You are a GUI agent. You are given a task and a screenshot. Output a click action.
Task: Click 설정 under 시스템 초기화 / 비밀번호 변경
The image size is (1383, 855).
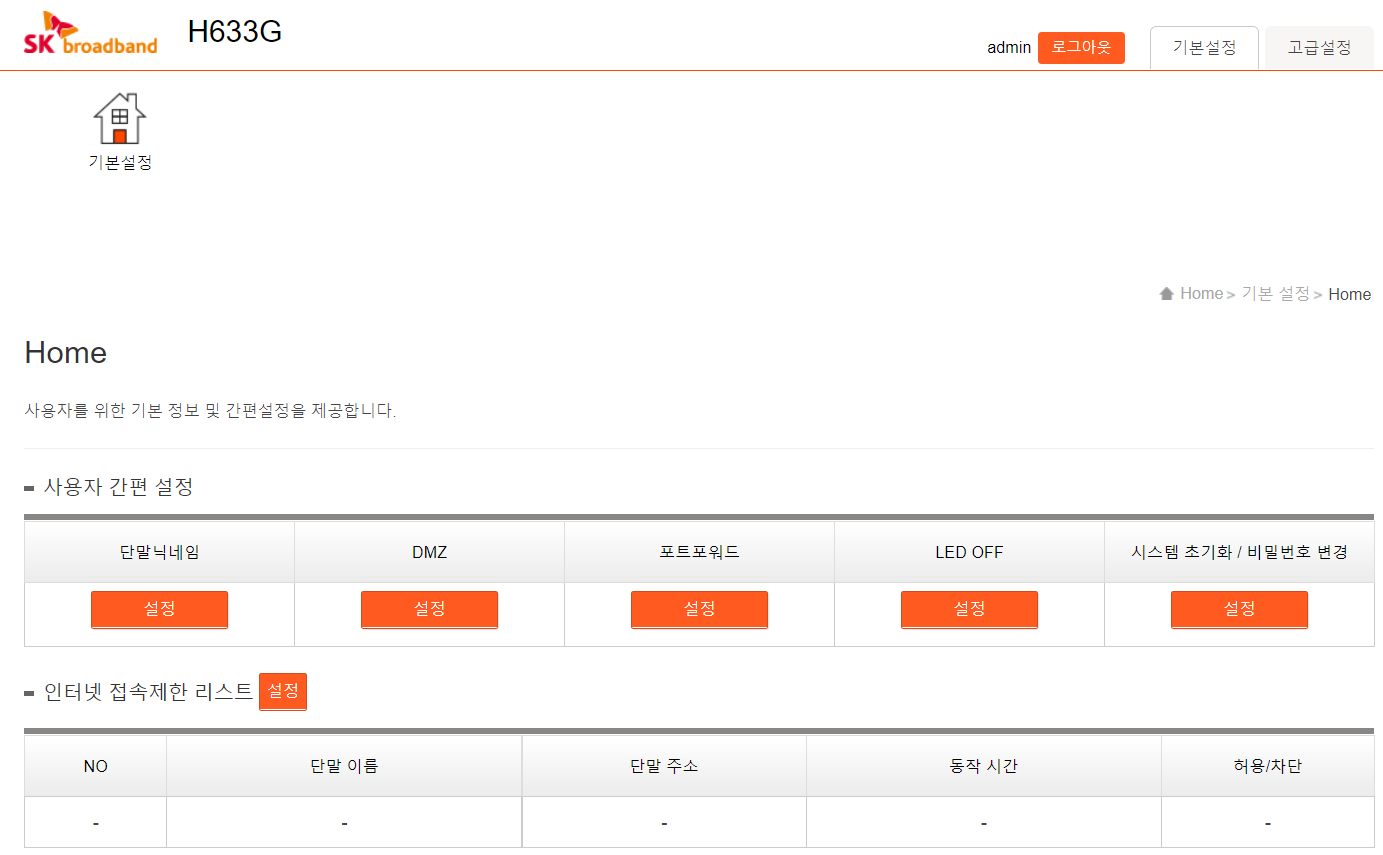point(1239,609)
